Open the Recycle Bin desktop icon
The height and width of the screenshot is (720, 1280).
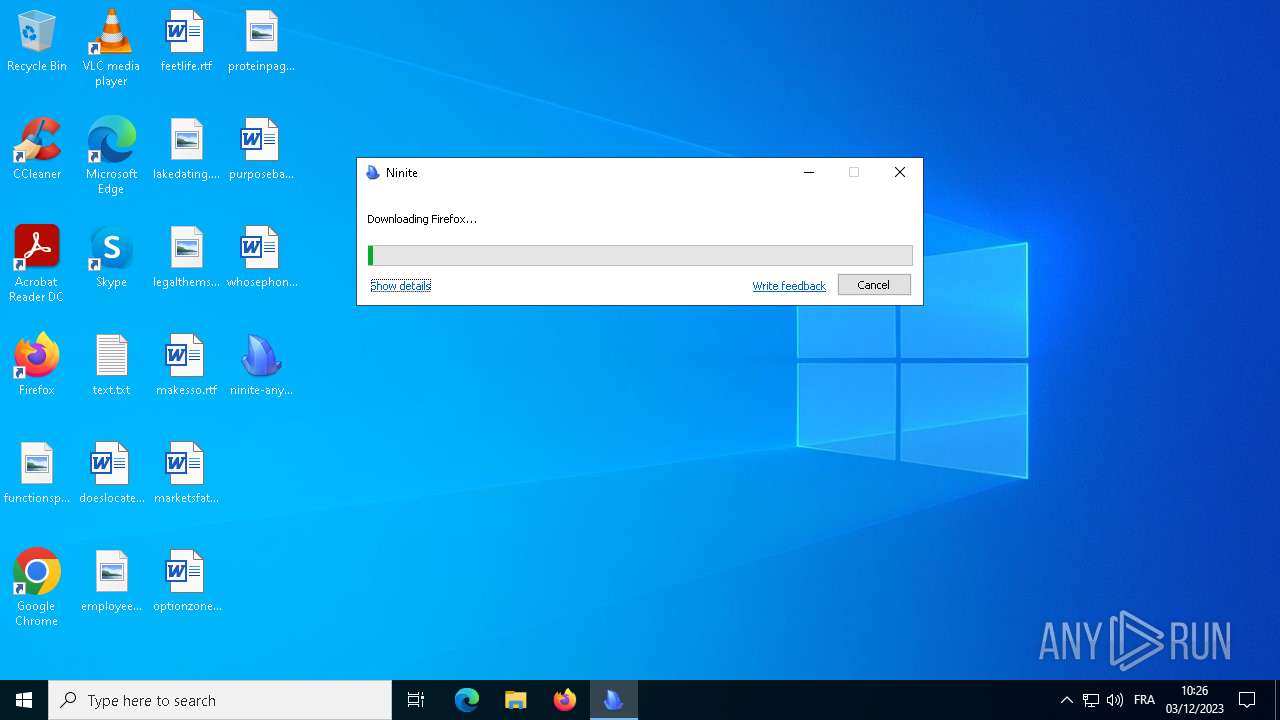coord(37,41)
